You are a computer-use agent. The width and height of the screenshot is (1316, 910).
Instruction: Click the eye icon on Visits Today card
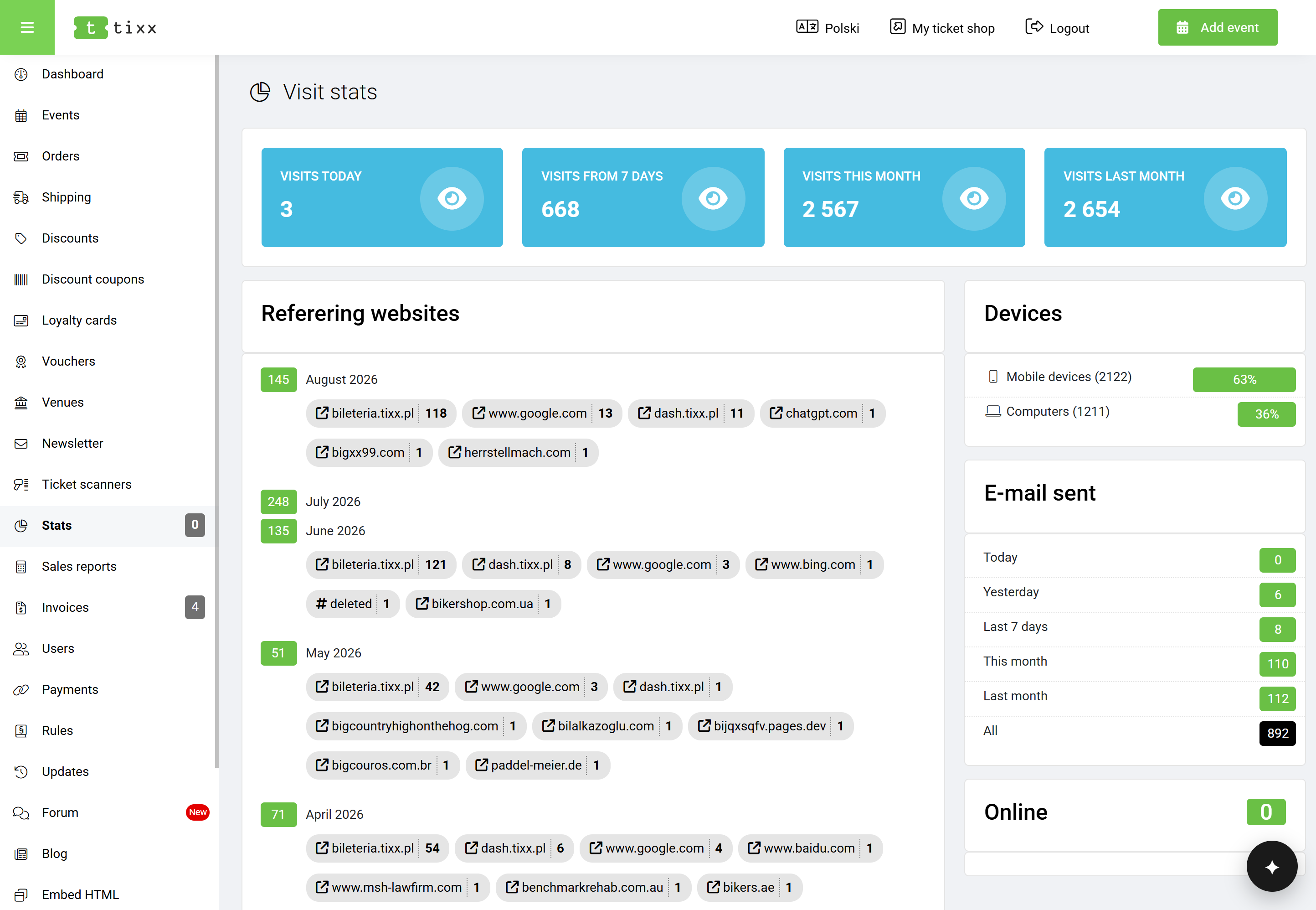point(452,198)
